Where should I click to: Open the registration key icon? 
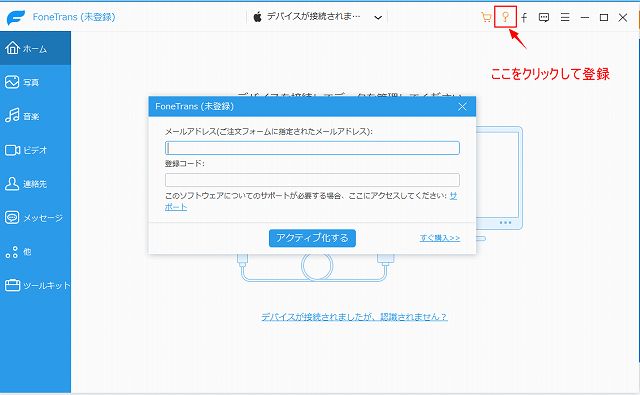(x=505, y=17)
